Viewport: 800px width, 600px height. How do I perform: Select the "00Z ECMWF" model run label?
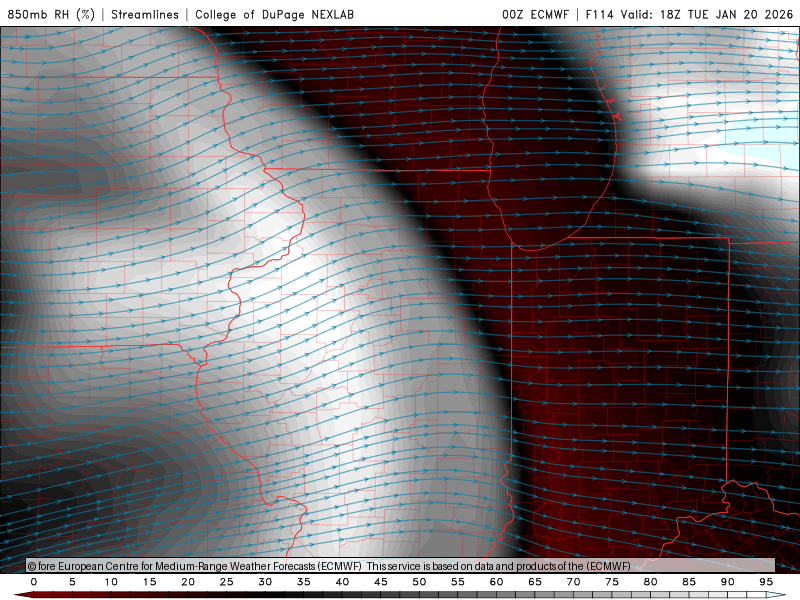coord(535,14)
